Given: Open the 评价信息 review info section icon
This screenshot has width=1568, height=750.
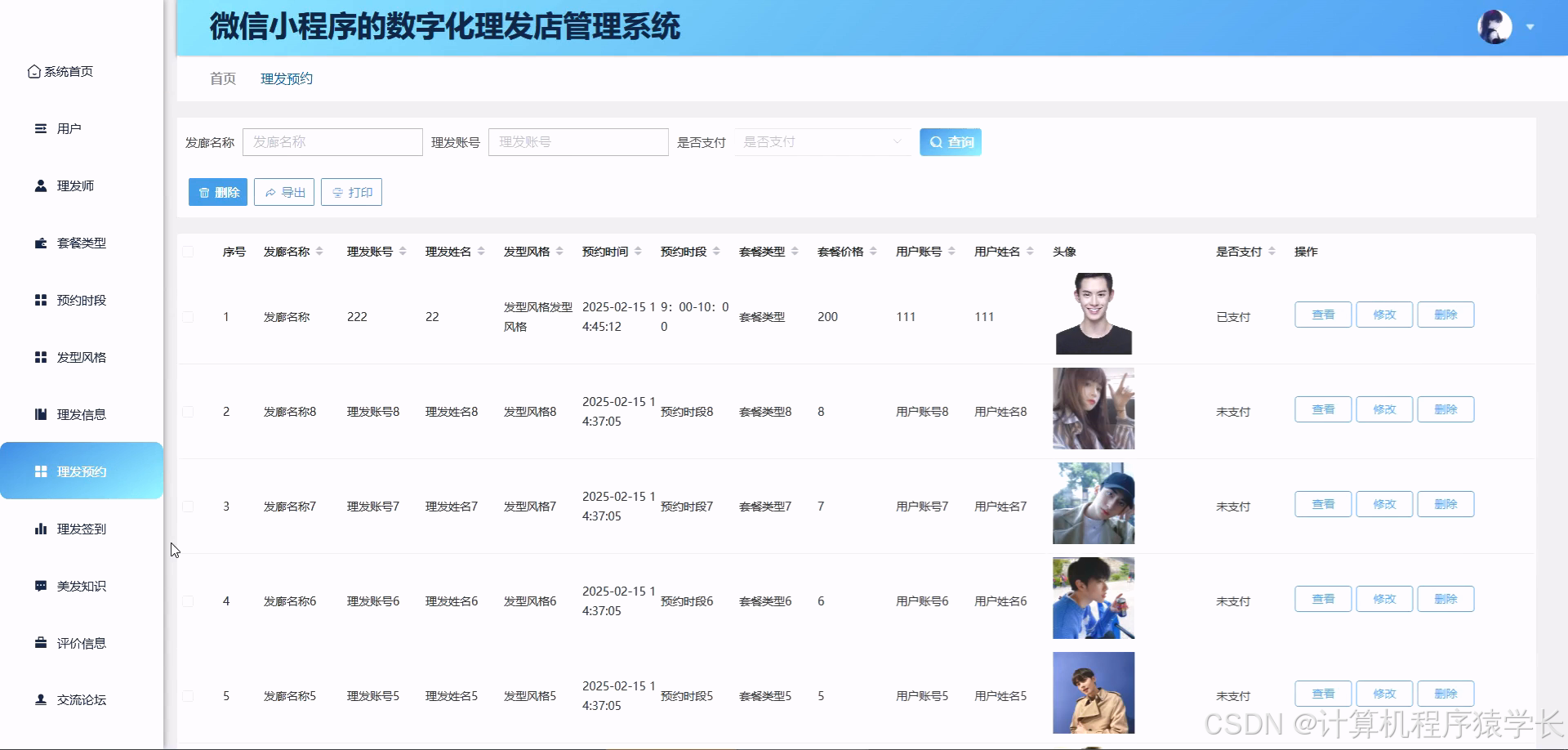Looking at the screenshot, I should tap(39, 643).
